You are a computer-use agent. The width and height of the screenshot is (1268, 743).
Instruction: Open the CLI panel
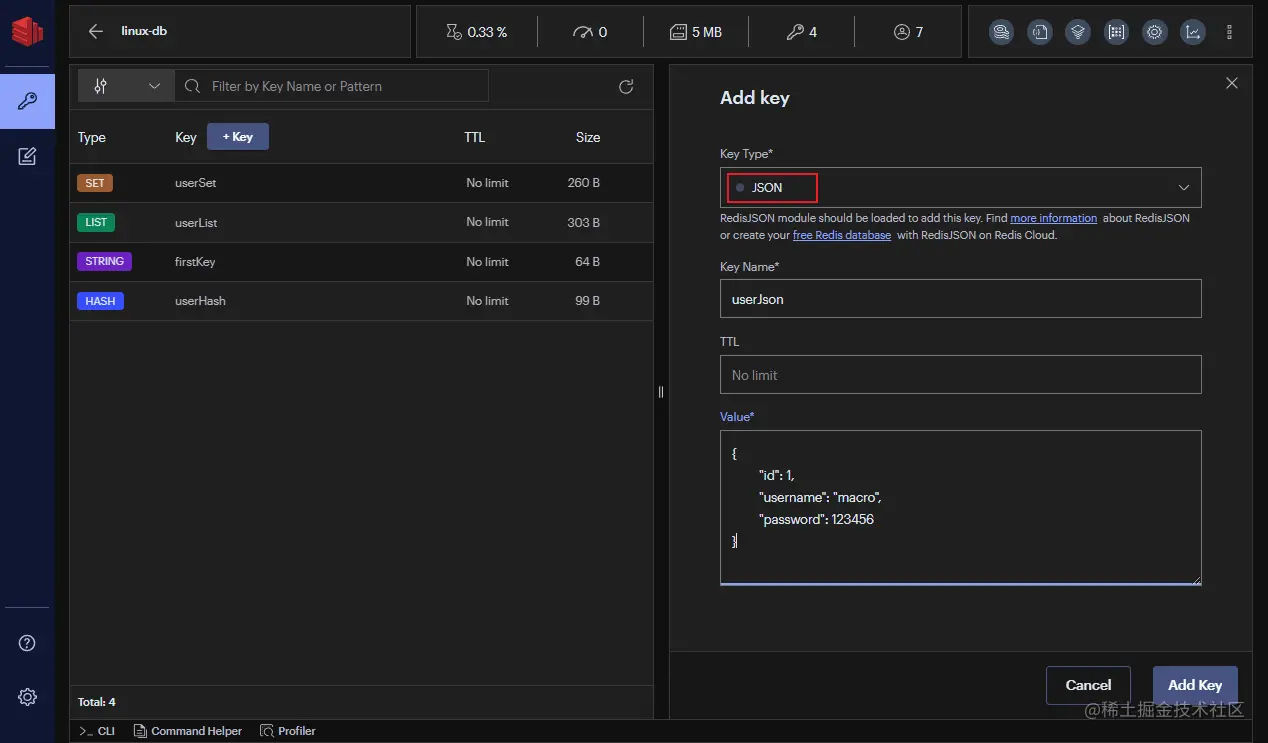click(97, 731)
